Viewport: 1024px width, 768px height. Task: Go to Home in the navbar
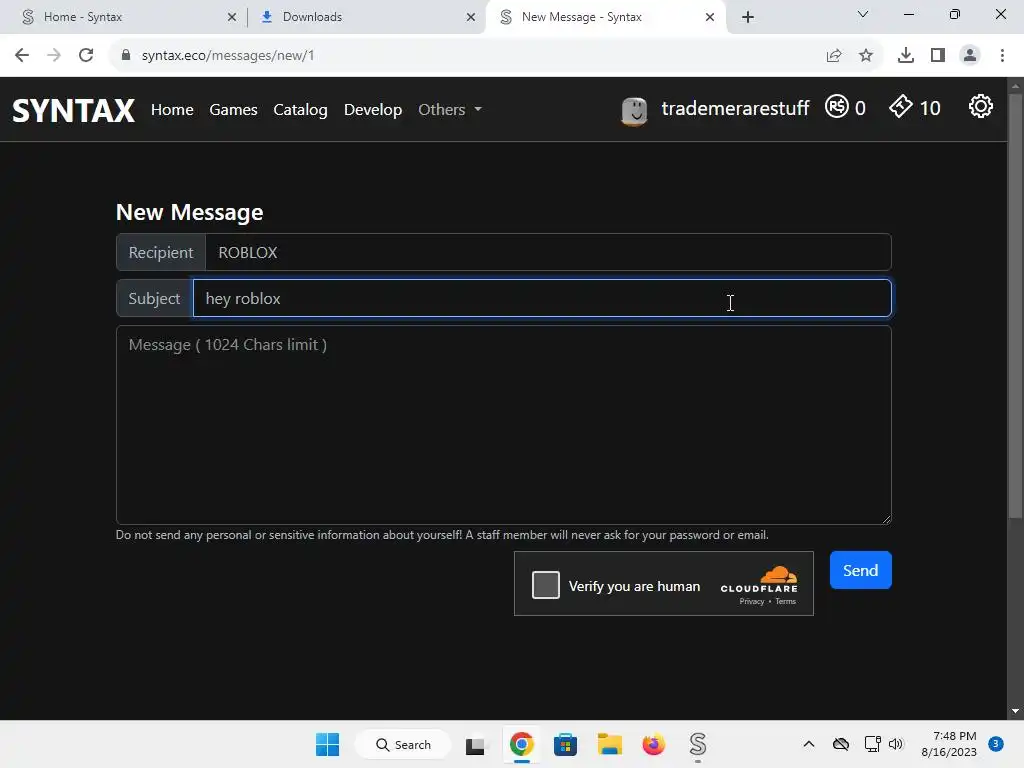click(x=172, y=109)
